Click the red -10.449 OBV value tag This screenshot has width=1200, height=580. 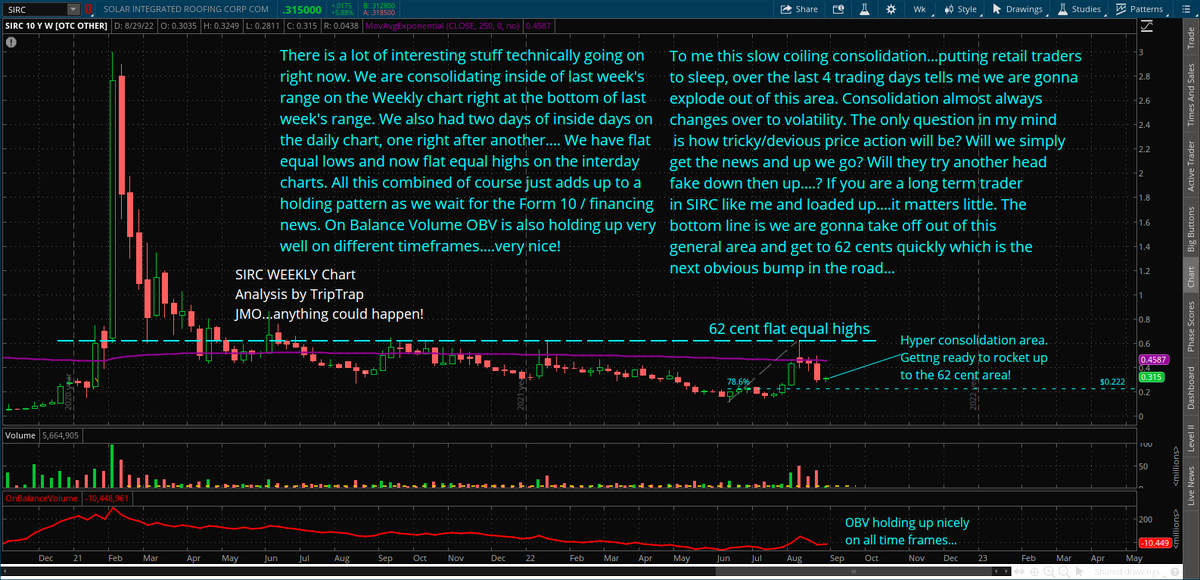coord(1153,545)
